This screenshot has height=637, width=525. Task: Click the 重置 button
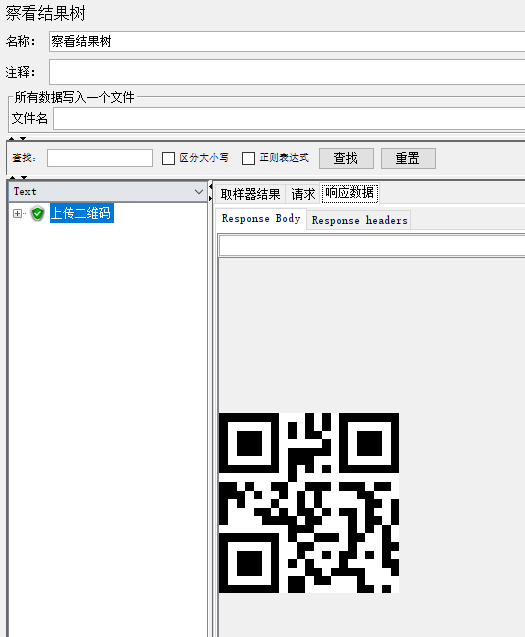(408, 158)
